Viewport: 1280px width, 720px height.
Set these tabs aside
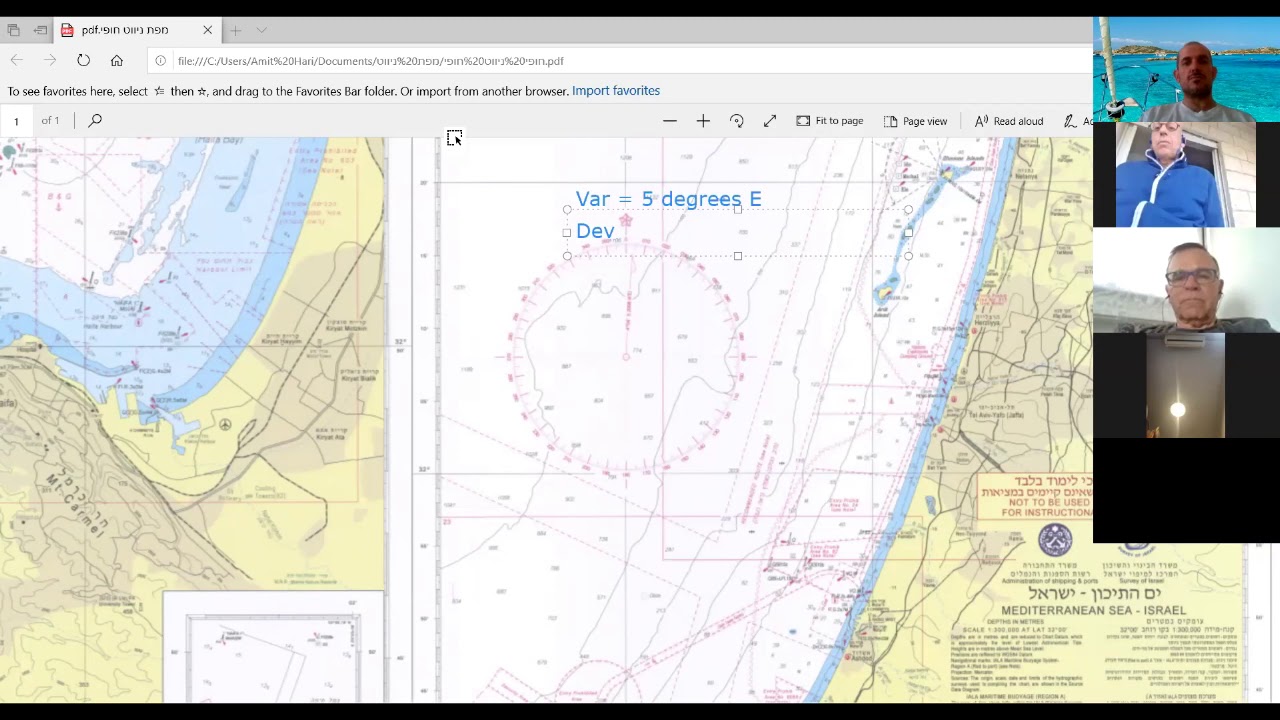point(40,30)
